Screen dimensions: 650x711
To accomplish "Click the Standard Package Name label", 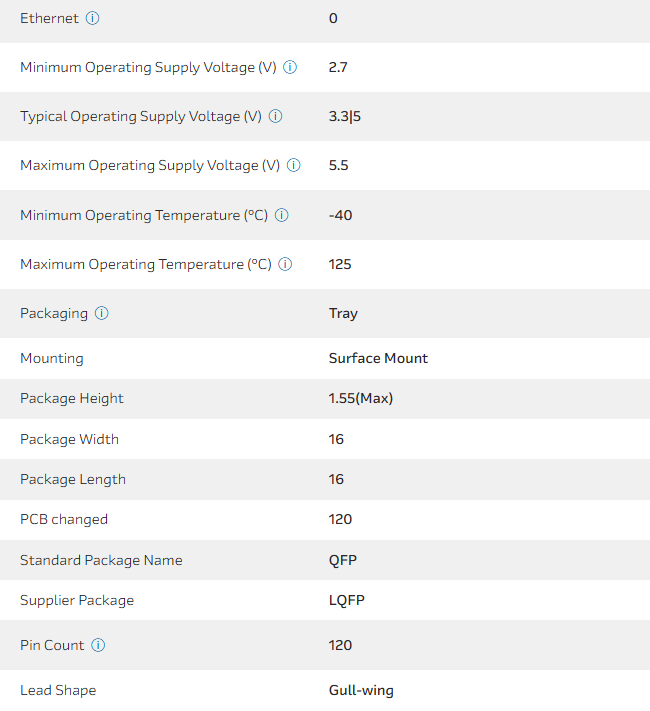I will (101, 560).
